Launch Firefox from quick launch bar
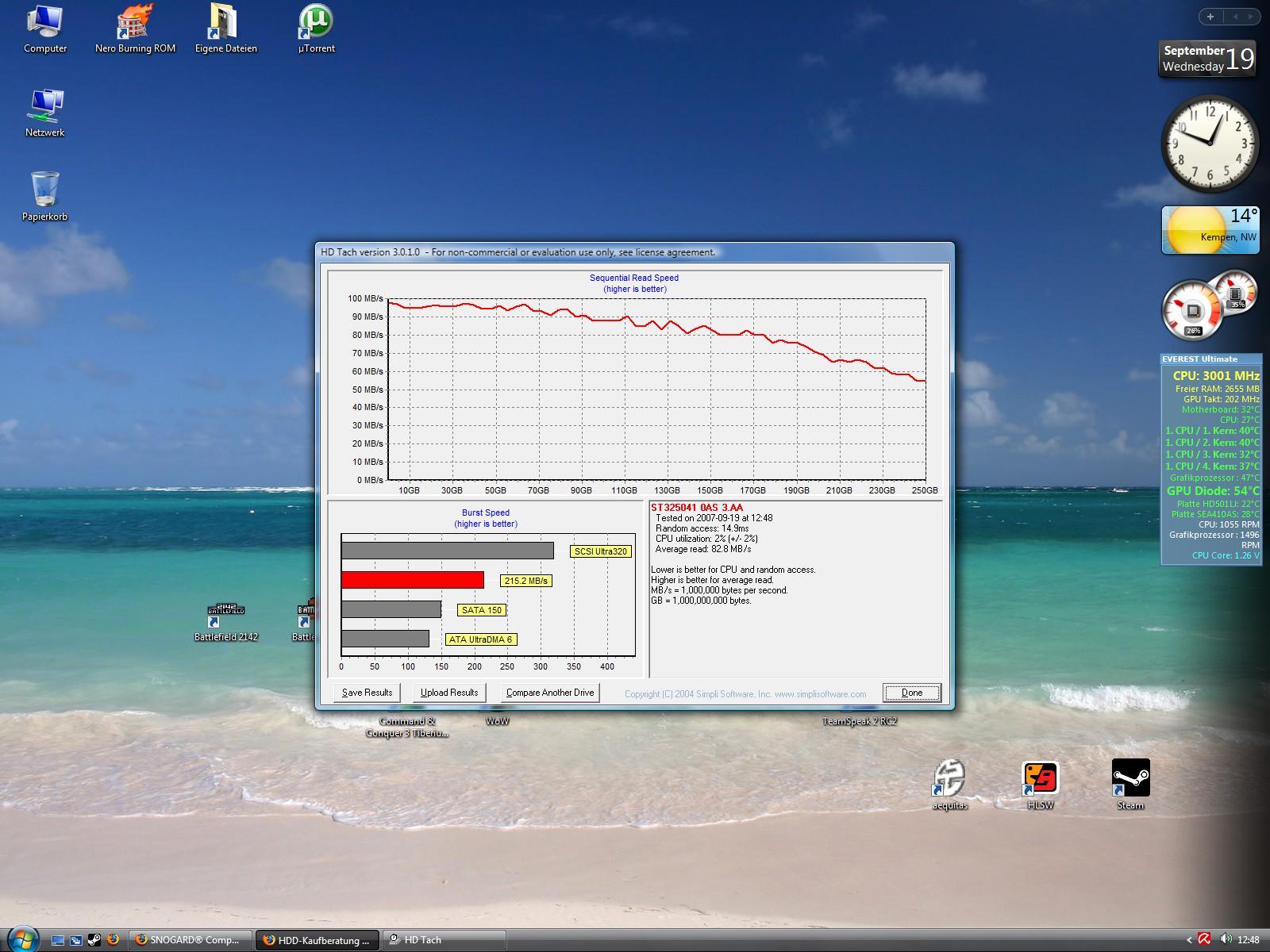The height and width of the screenshot is (952, 1270). pyautogui.click(x=113, y=940)
